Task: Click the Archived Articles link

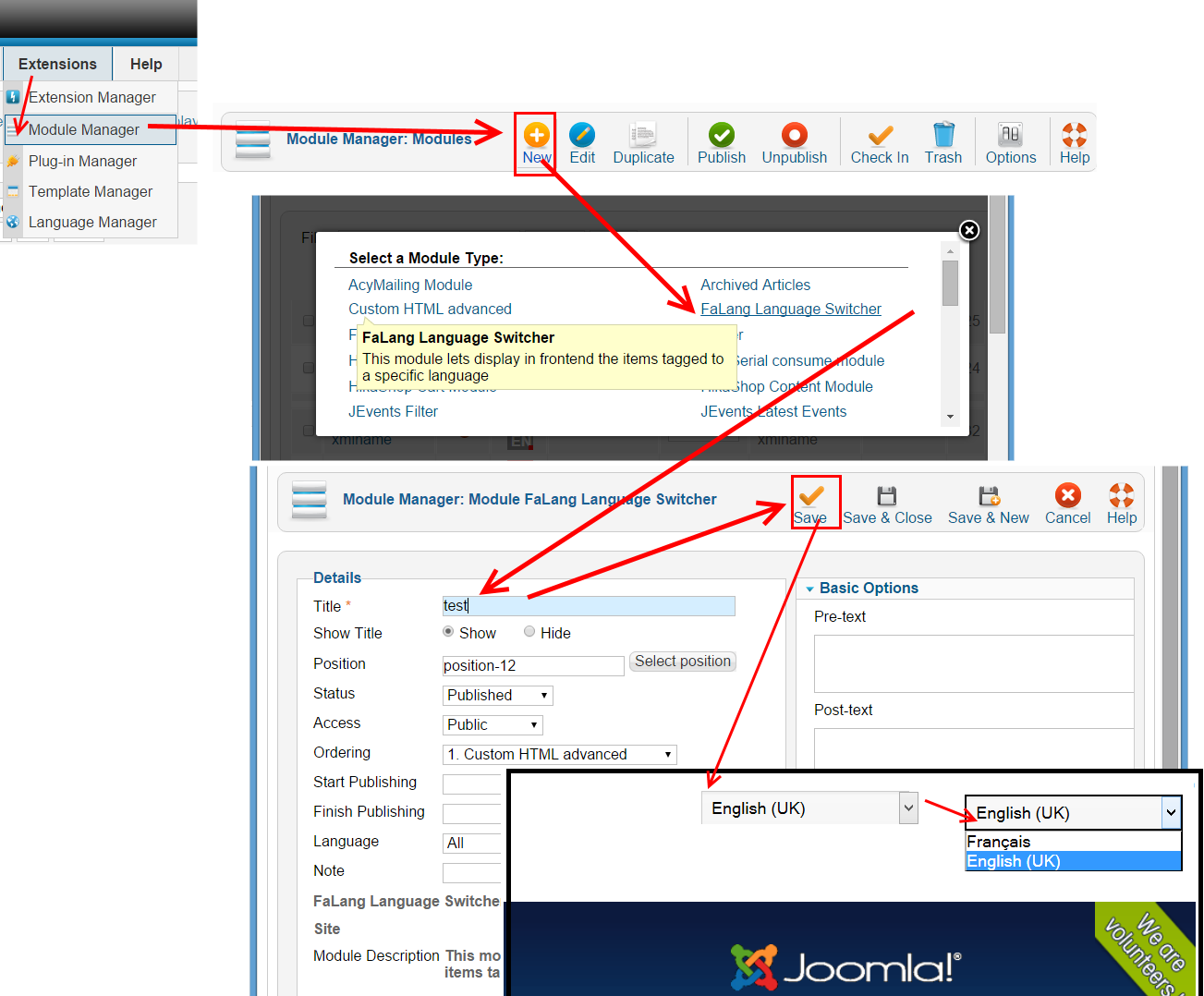Action: coord(755,285)
